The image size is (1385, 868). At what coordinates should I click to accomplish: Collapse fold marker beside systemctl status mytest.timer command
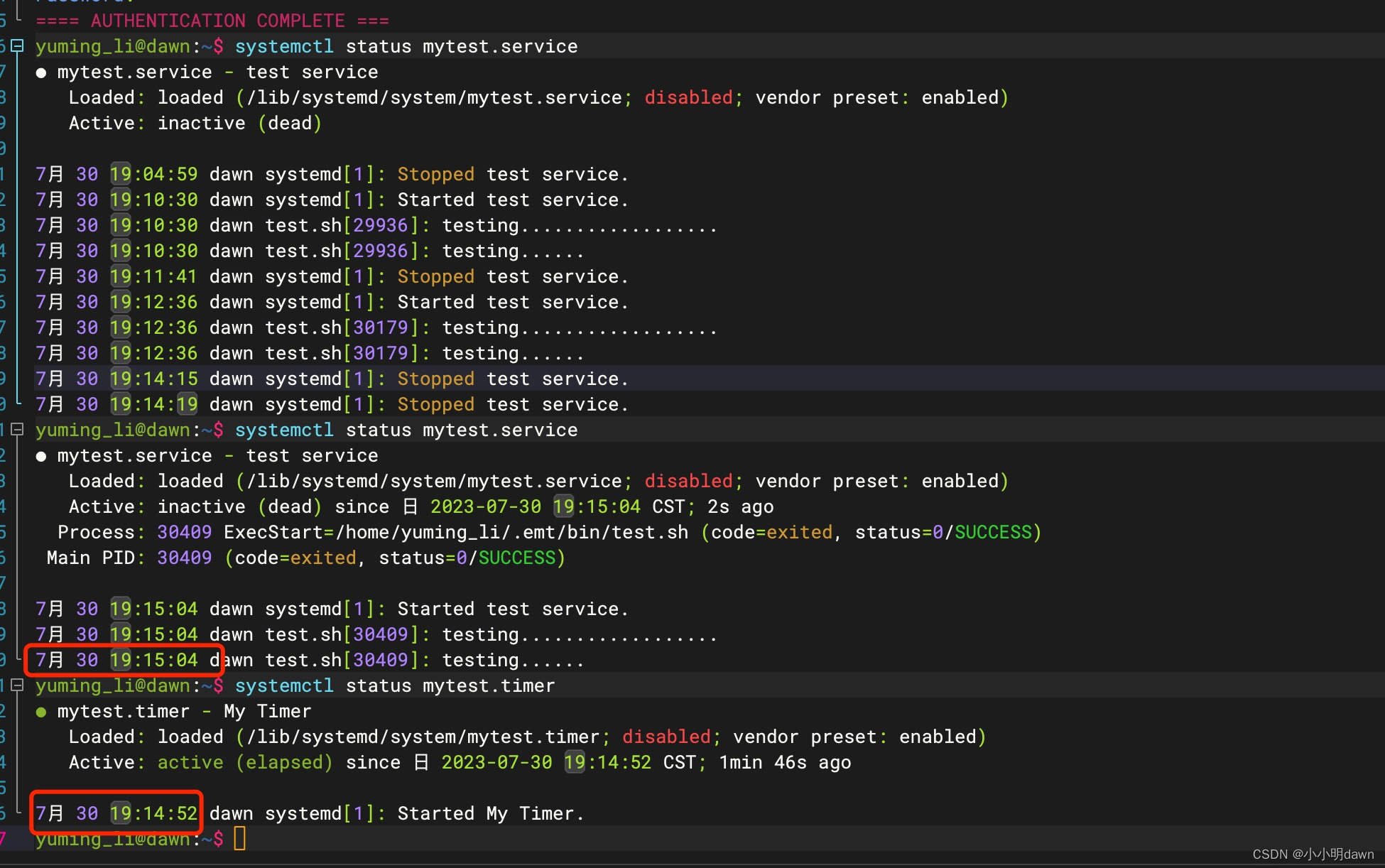18,685
